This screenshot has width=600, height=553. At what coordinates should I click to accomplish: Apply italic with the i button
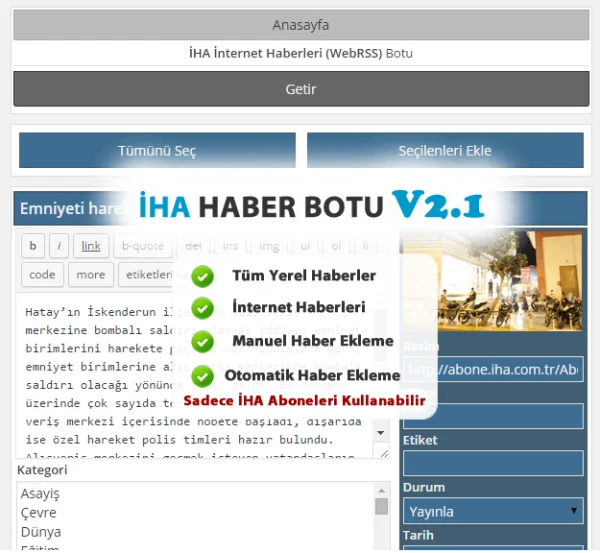coord(59,246)
